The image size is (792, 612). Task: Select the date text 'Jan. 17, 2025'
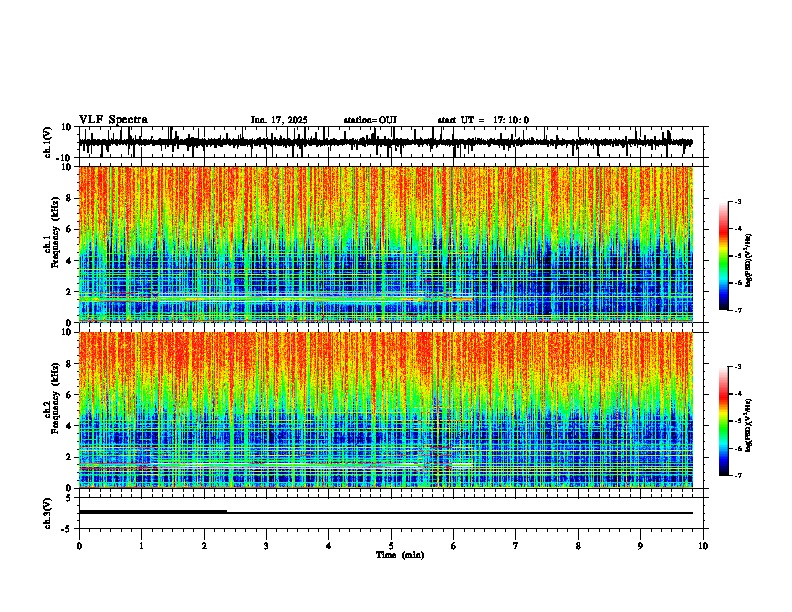click(x=279, y=120)
